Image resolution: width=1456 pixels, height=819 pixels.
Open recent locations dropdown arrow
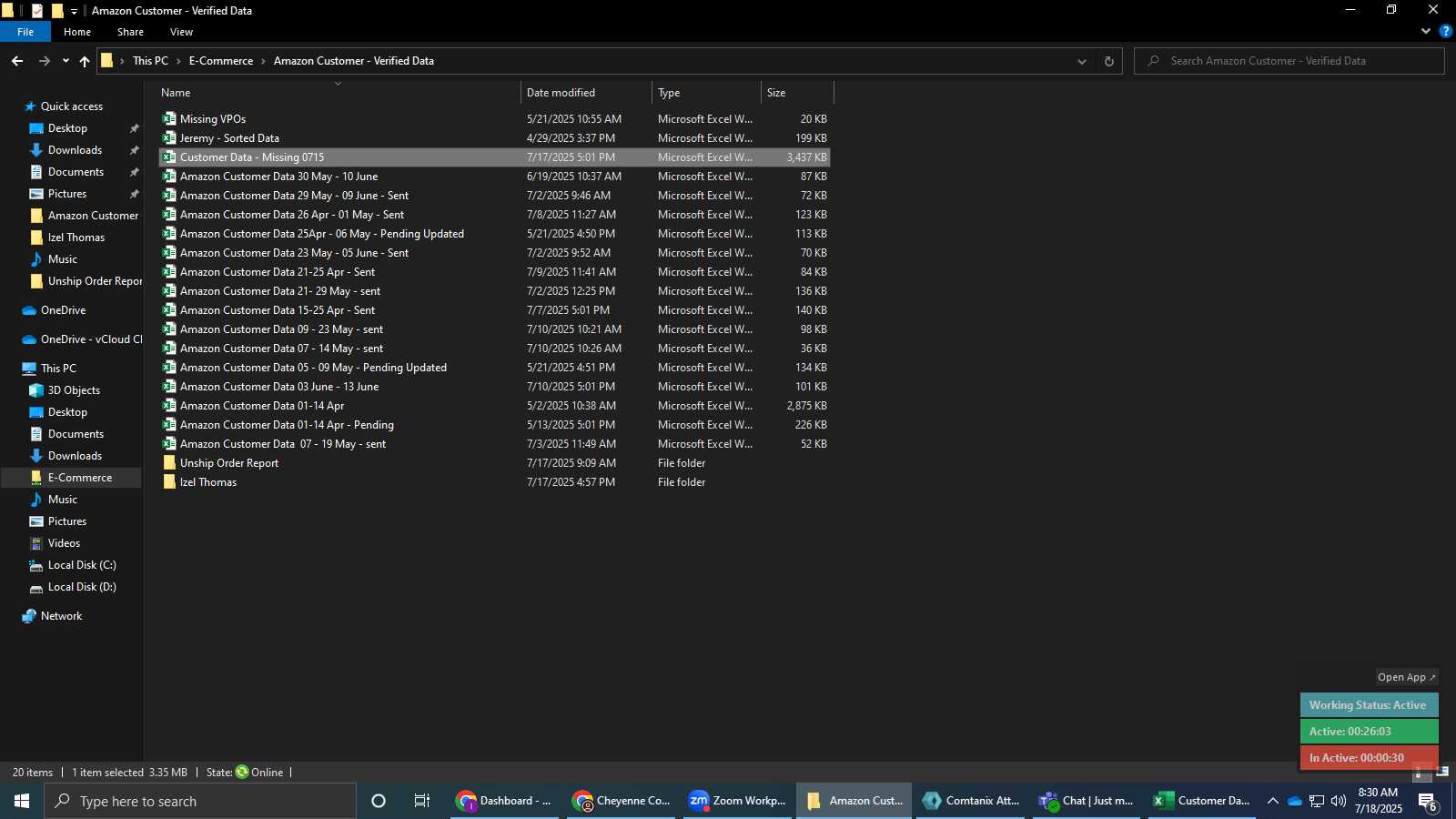coord(66,61)
